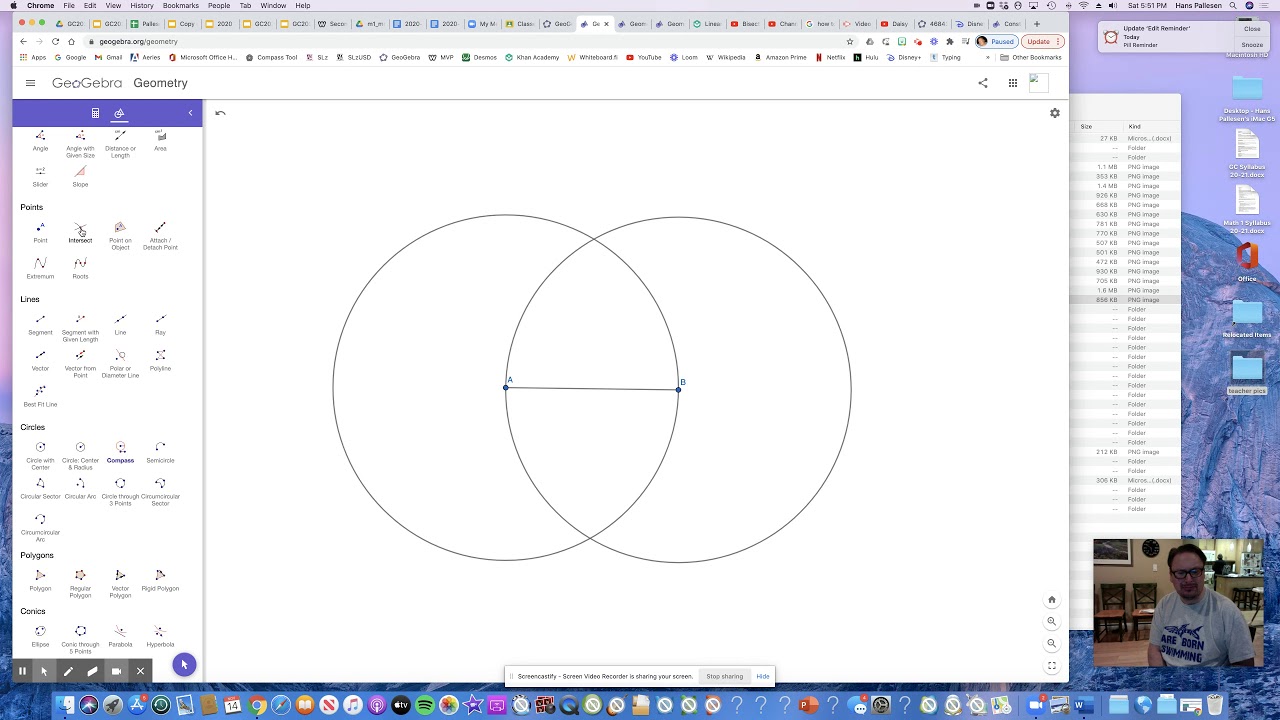Screen dimensions: 1280x720
Task: Reset view with the home button
Action: tap(1052, 600)
